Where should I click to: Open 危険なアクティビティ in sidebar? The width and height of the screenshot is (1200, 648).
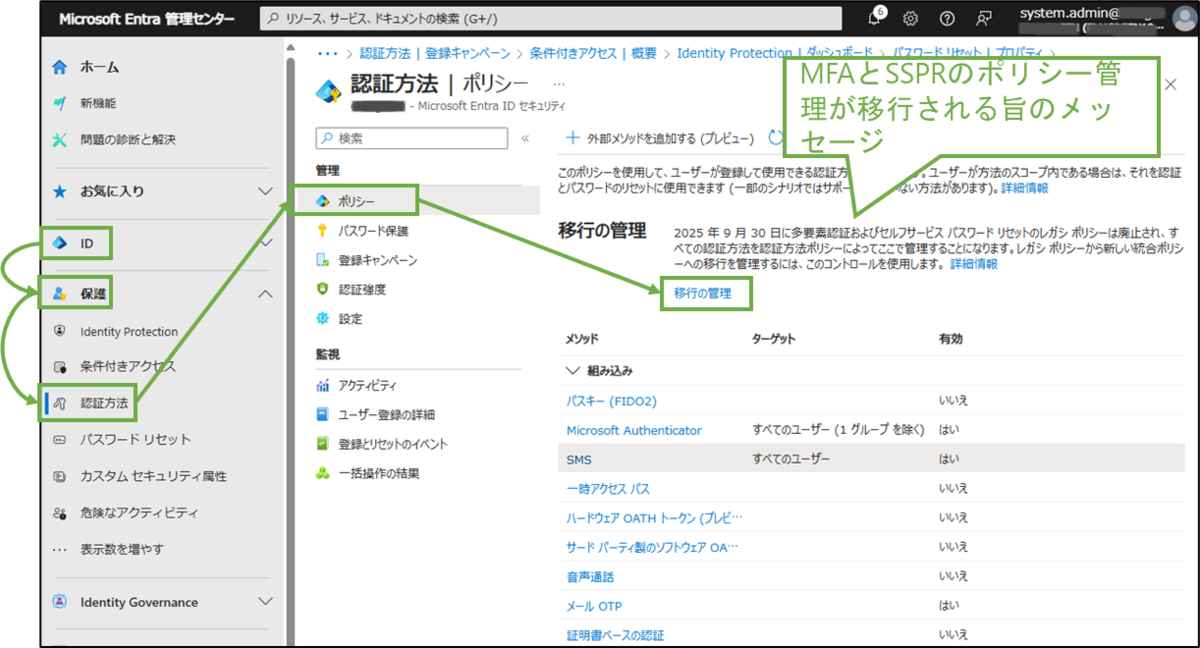pos(139,513)
